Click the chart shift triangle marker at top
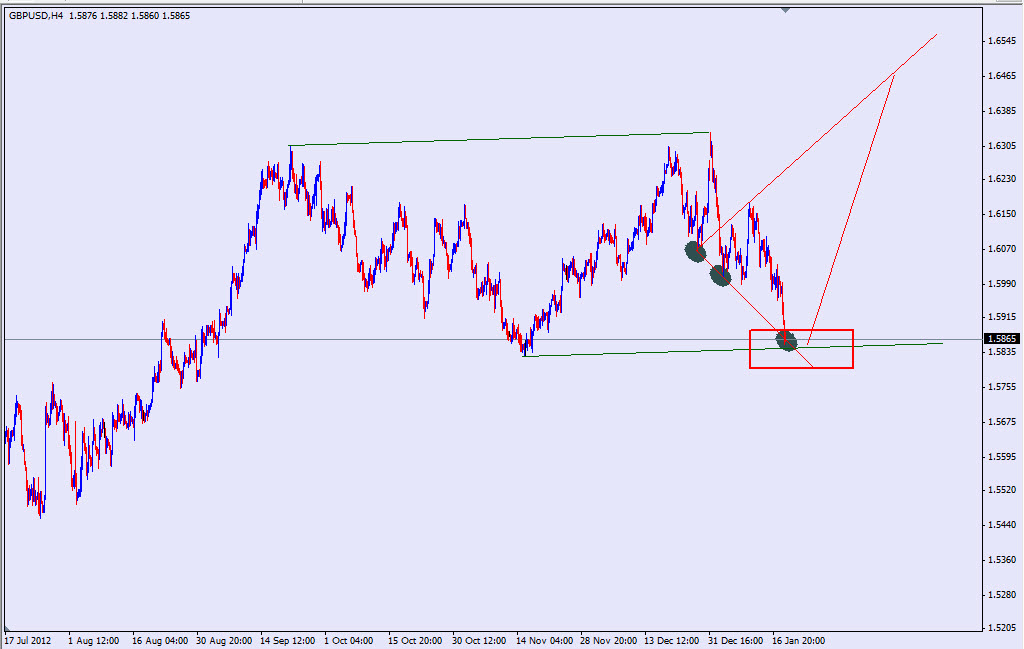The height and width of the screenshot is (649, 1024). point(785,10)
